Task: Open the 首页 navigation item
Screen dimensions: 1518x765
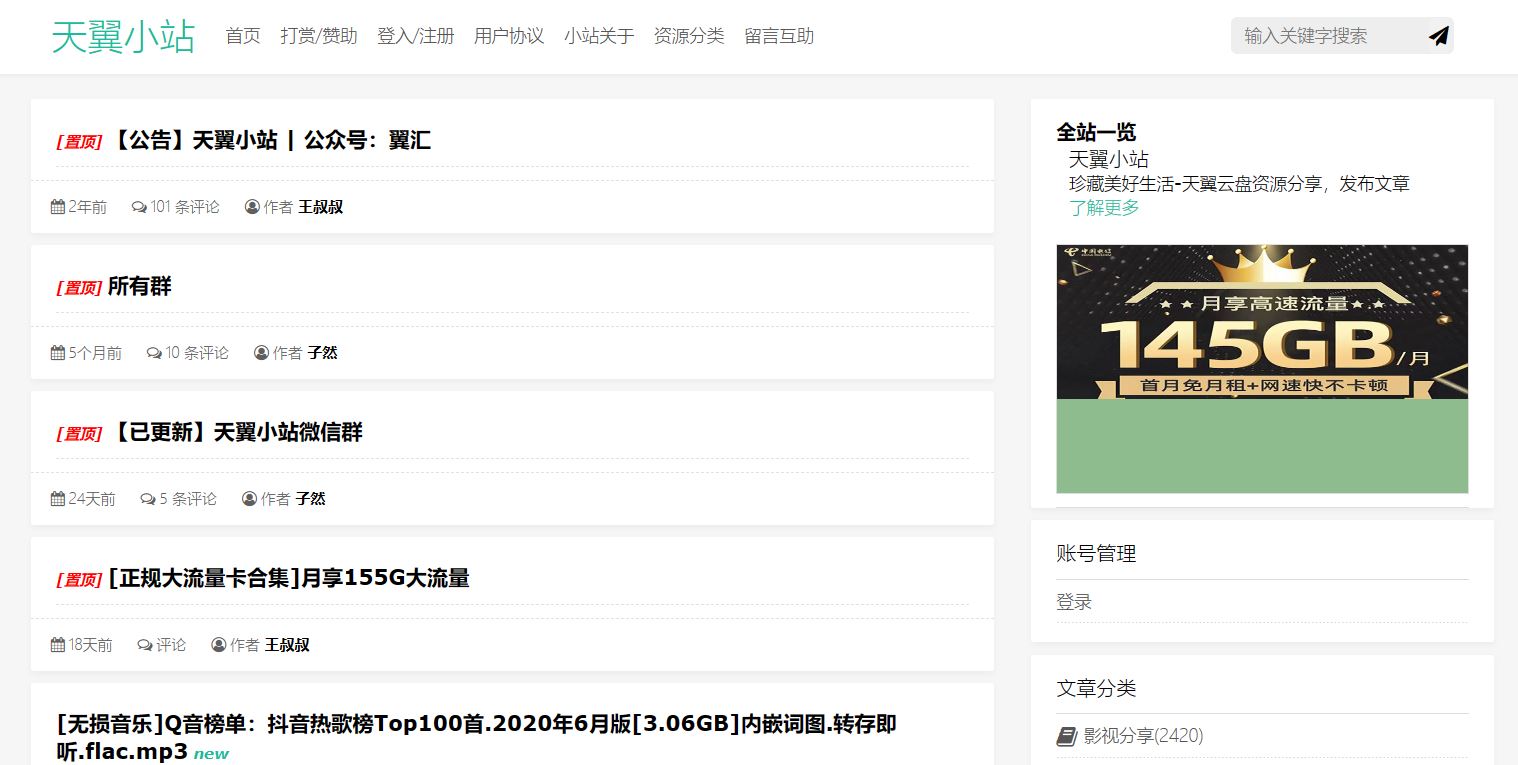Action: (243, 36)
